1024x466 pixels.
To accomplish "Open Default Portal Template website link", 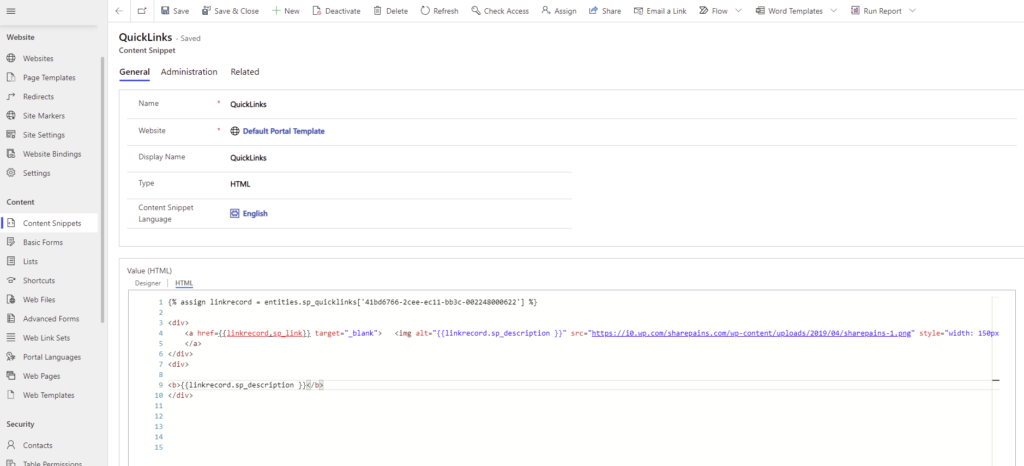I will [x=283, y=131].
